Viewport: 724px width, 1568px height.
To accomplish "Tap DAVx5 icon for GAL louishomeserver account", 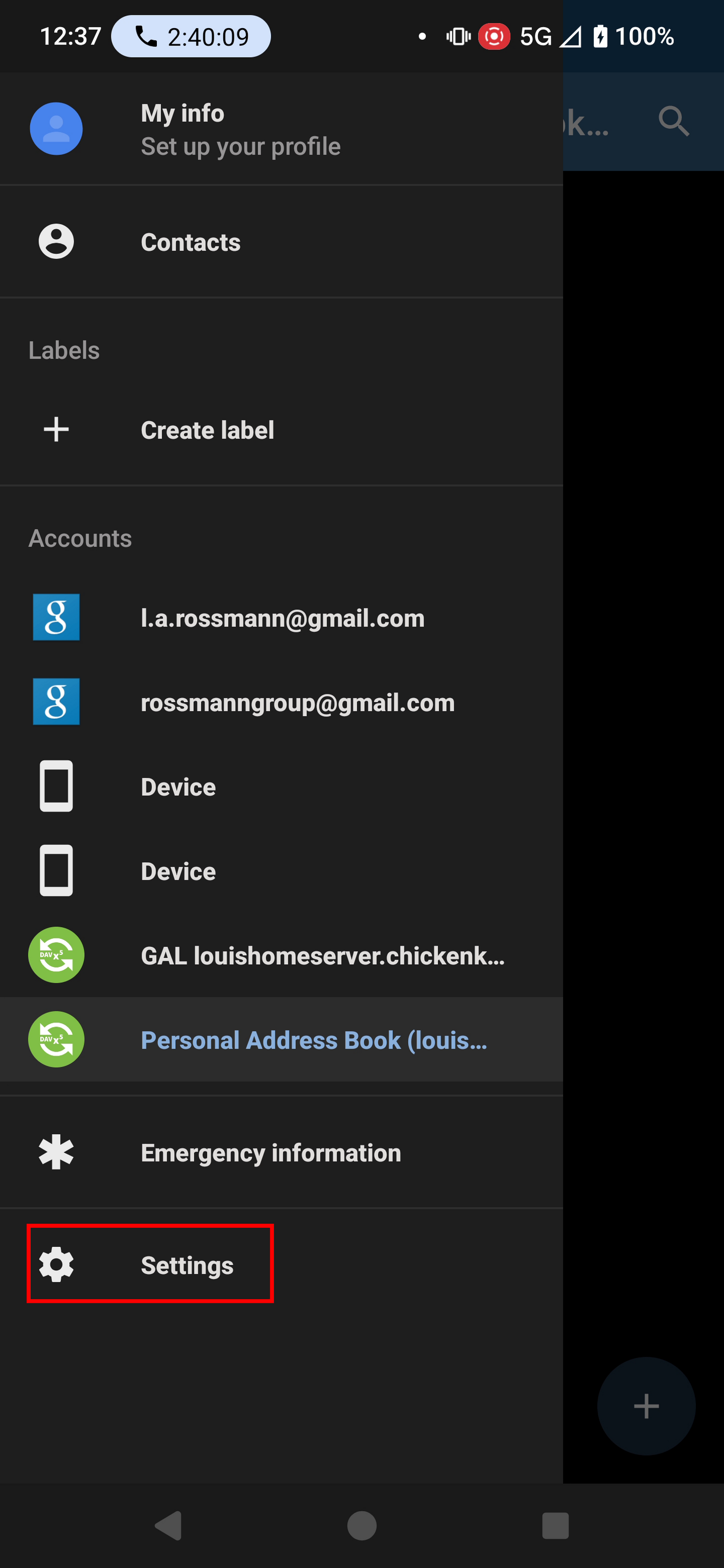I will click(x=56, y=955).
